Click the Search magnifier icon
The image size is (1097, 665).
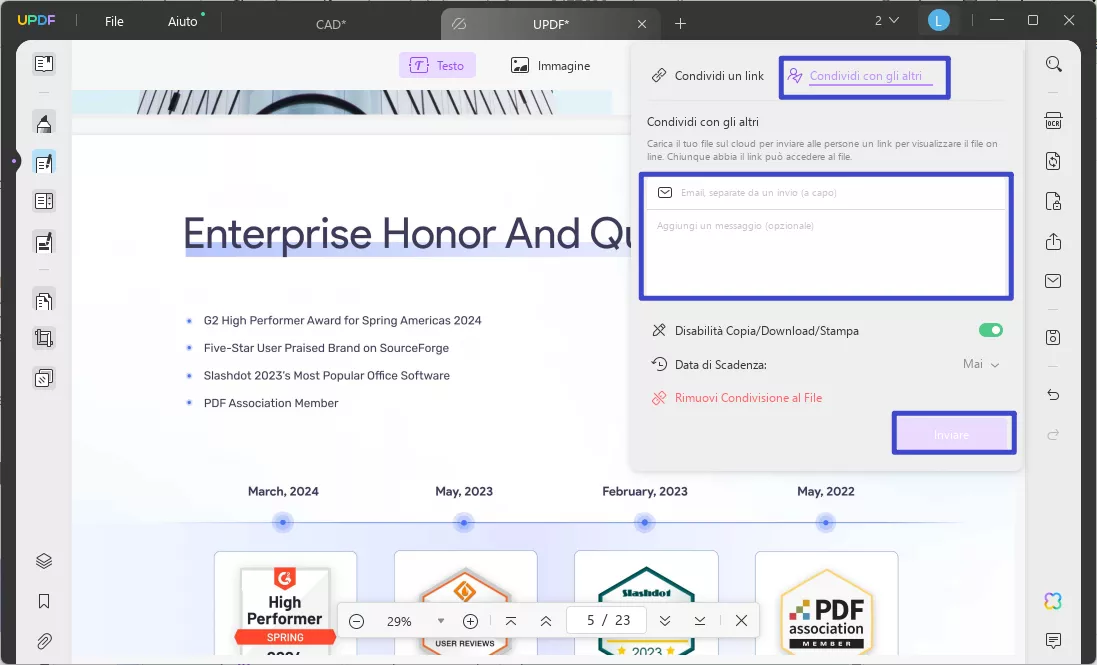1054,64
